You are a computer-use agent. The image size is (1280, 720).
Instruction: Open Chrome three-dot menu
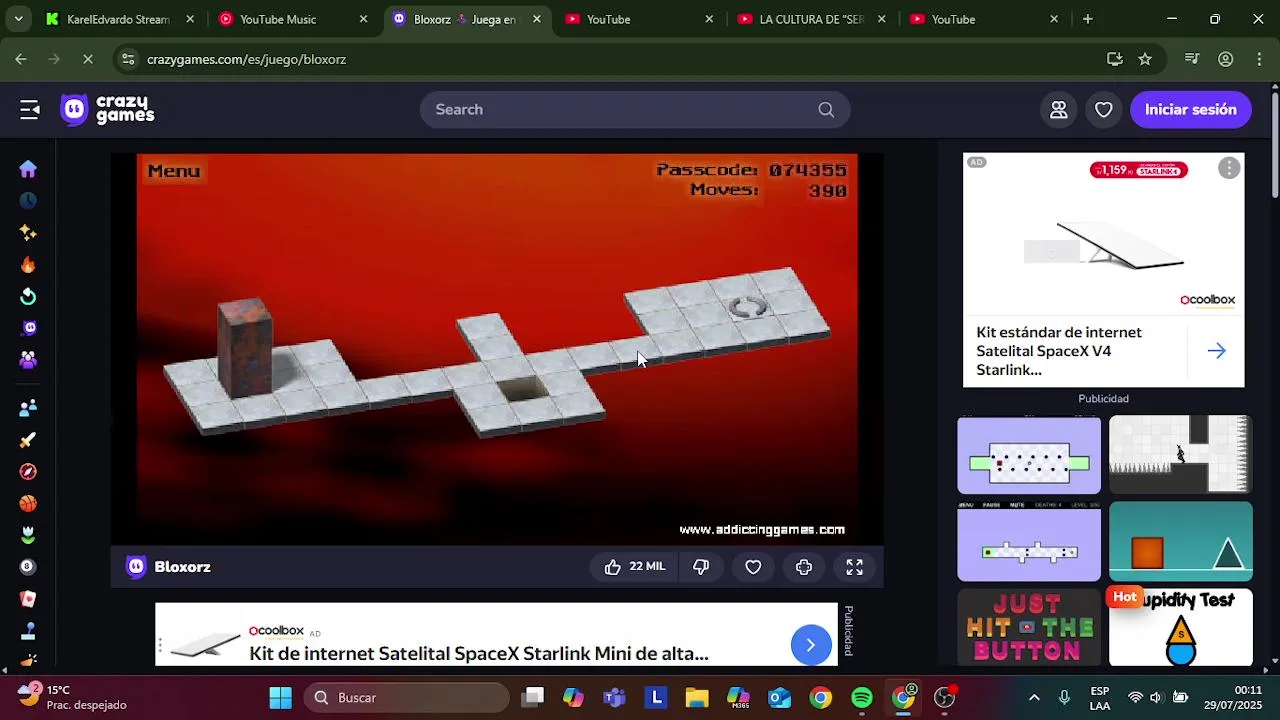click(x=1258, y=59)
